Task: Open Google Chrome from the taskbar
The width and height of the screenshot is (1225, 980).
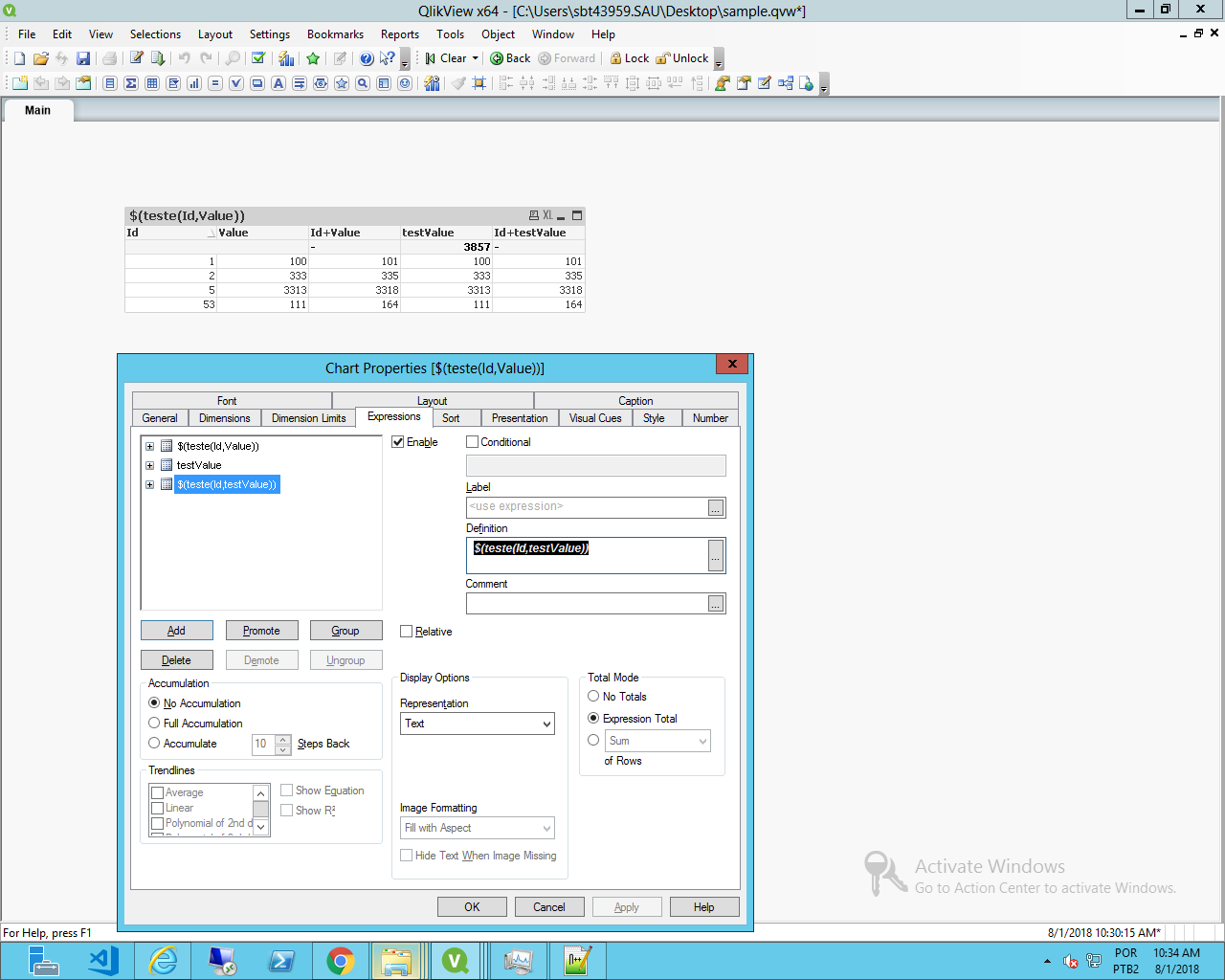Action: click(340, 960)
